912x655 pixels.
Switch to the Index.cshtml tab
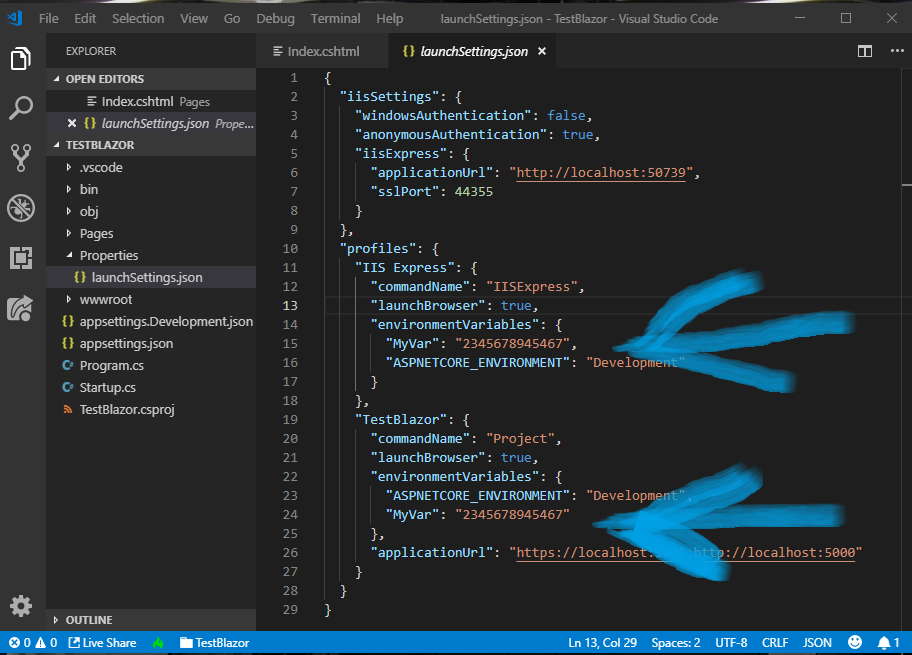click(322, 51)
